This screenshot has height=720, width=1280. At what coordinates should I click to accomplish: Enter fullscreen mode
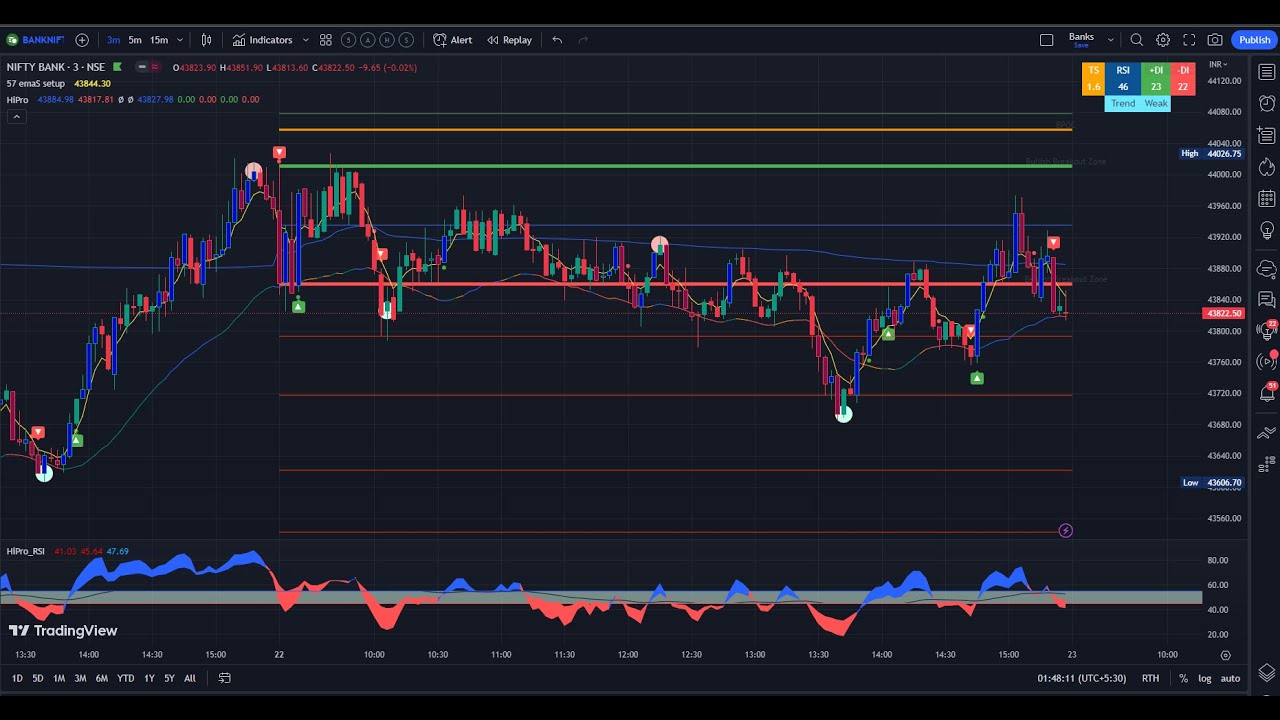click(1189, 40)
